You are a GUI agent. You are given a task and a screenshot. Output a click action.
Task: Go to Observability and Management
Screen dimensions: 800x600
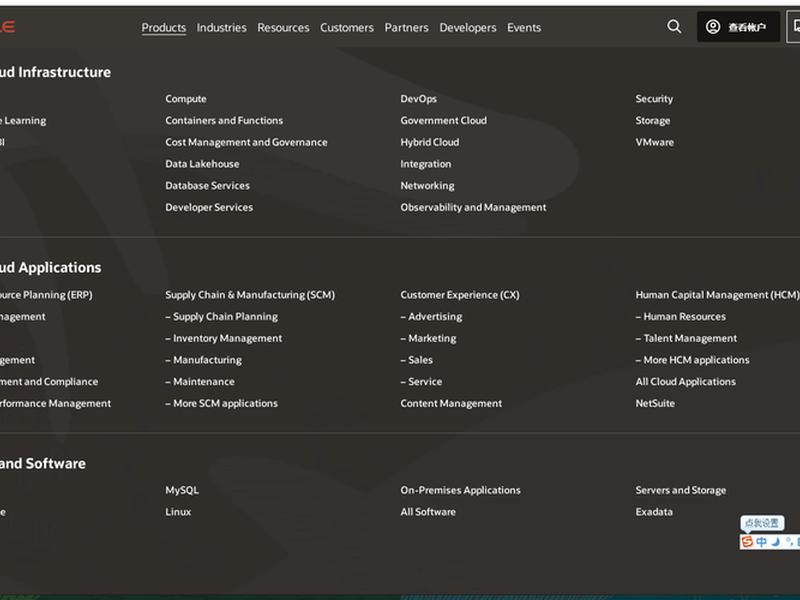(473, 207)
